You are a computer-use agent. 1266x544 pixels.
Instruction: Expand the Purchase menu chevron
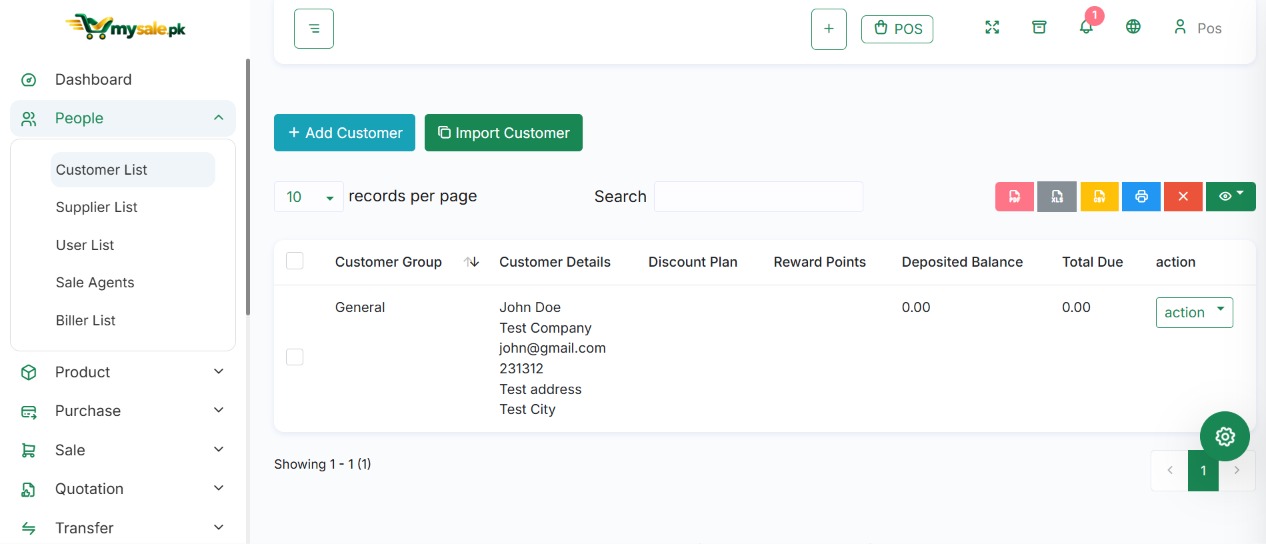tap(218, 410)
